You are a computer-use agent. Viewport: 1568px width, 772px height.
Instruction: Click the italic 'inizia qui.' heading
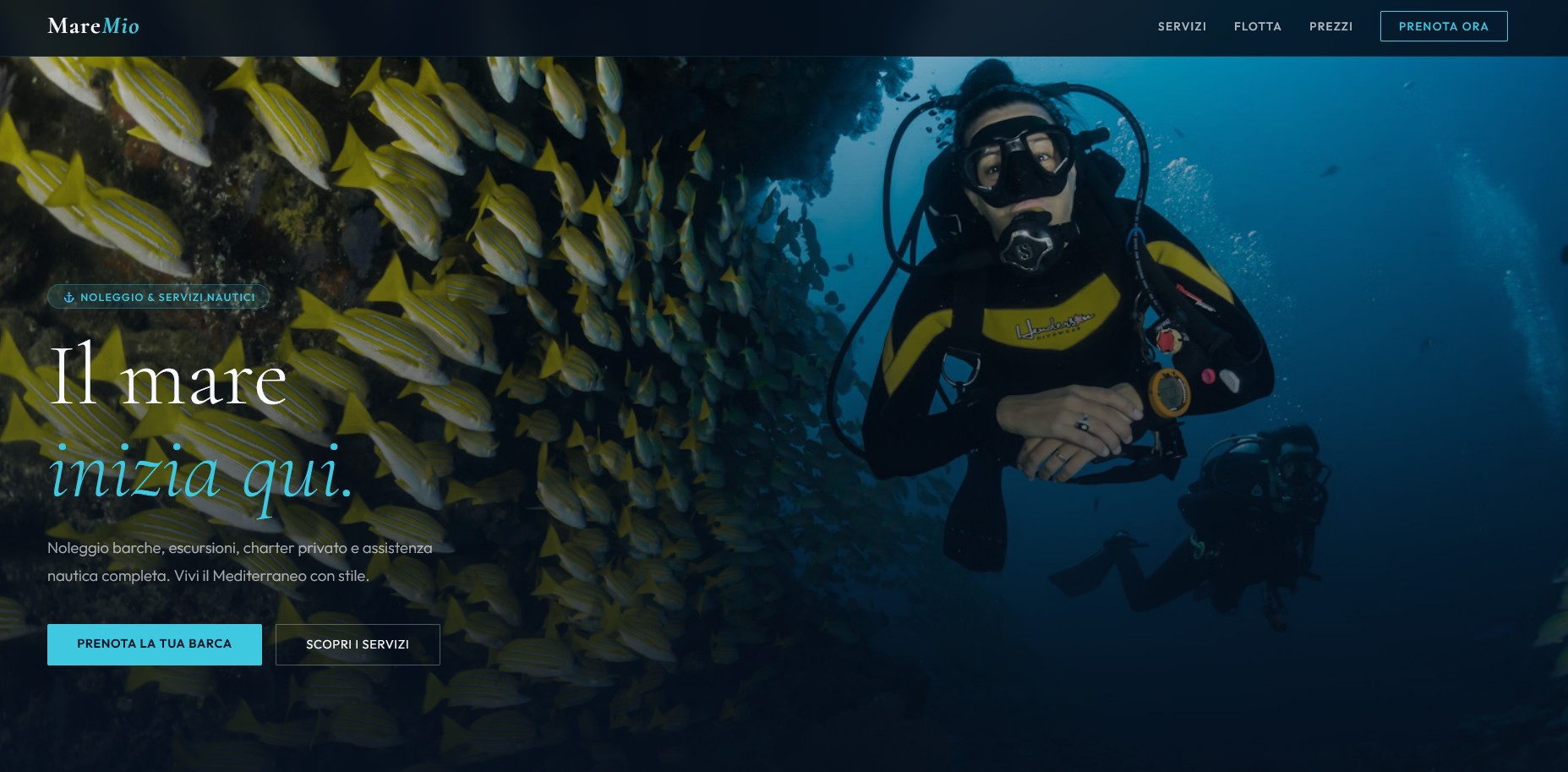(x=200, y=473)
